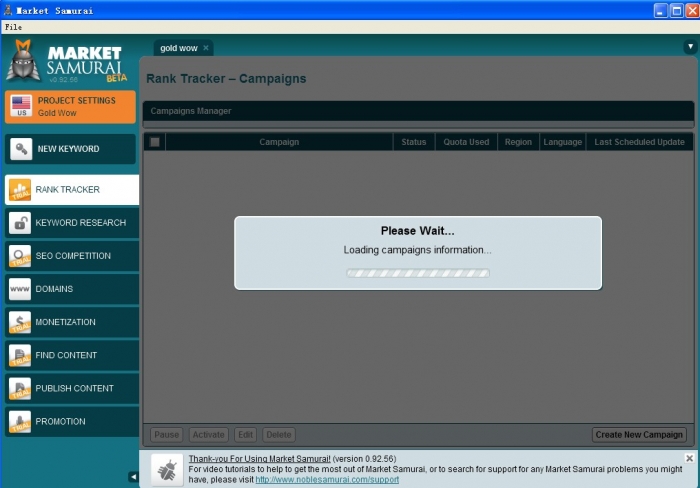
Task: Open the Publish Content label in the sidebar
Action: 75,388
